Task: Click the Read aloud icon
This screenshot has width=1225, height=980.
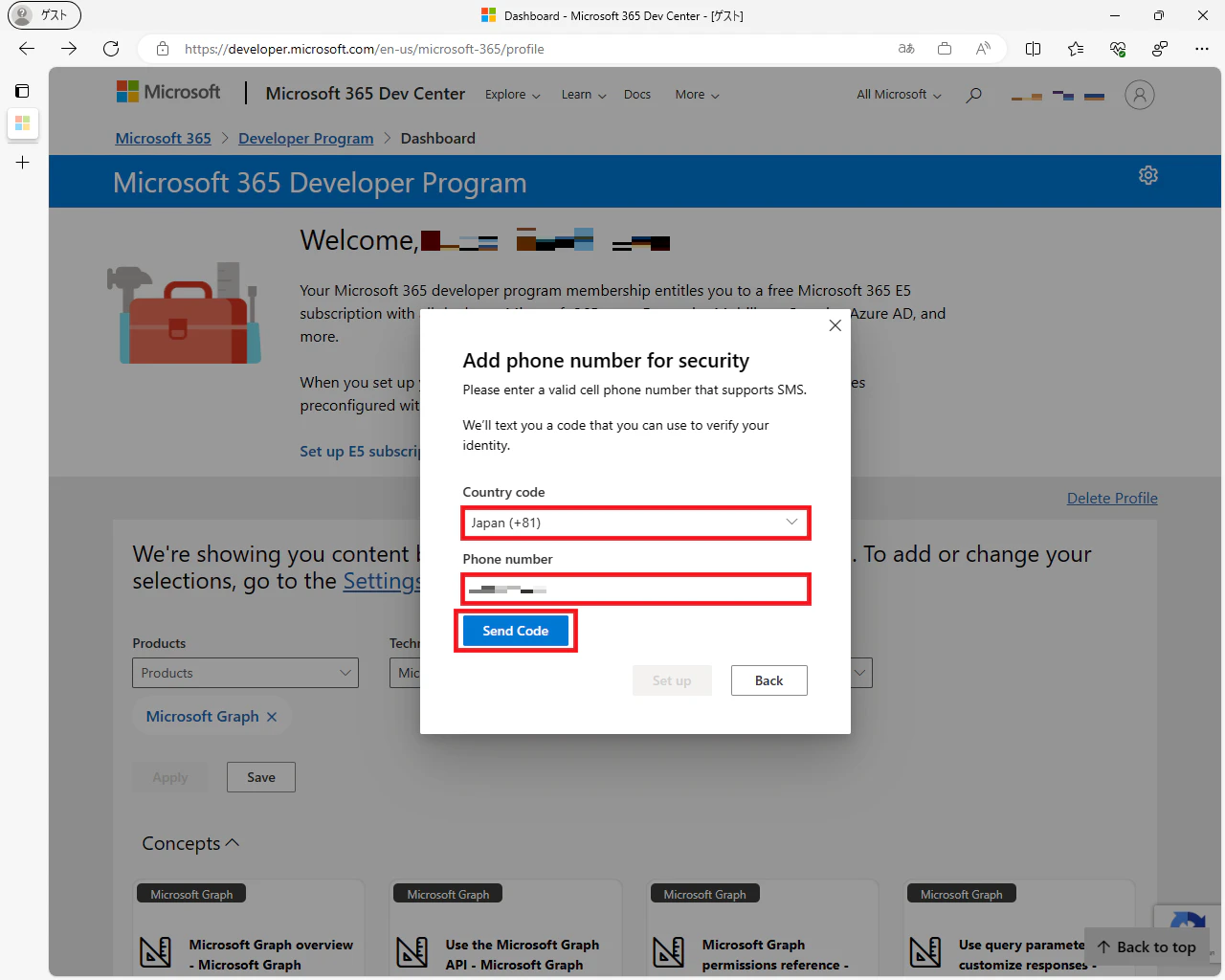Action: pos(983,49)
